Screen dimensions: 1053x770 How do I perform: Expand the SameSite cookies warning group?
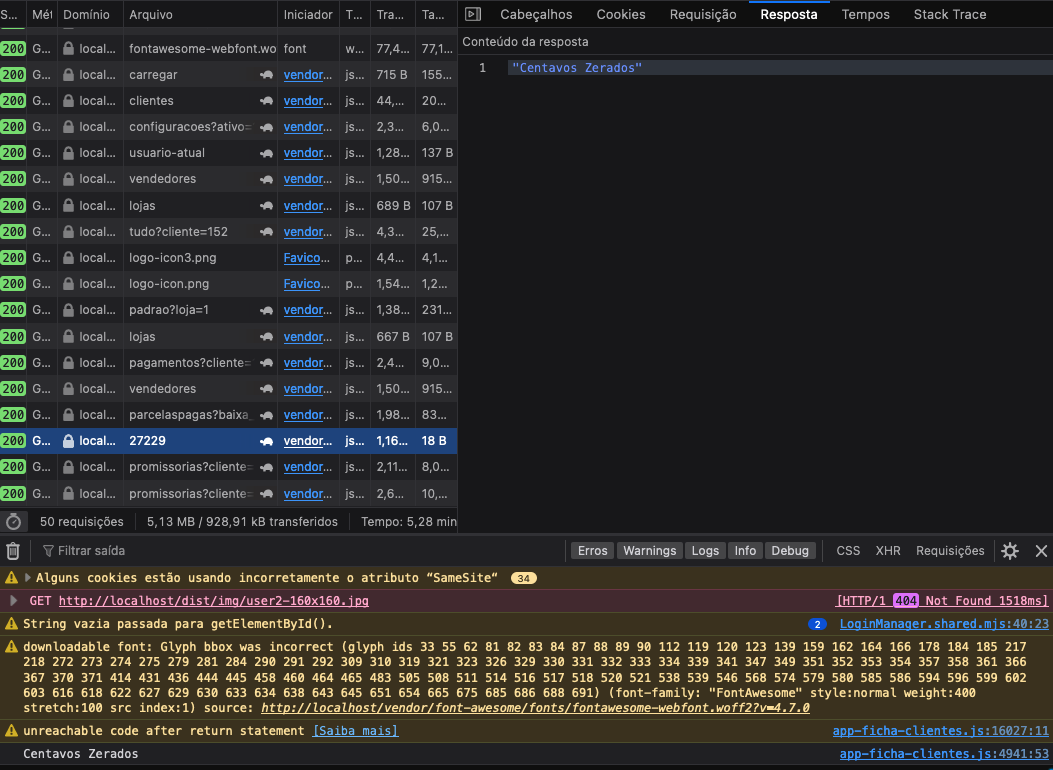[28, 578]
